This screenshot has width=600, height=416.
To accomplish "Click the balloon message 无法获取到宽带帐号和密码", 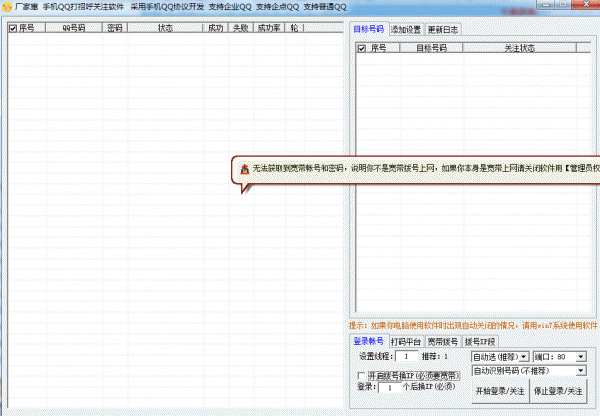I will pos(300,168).
